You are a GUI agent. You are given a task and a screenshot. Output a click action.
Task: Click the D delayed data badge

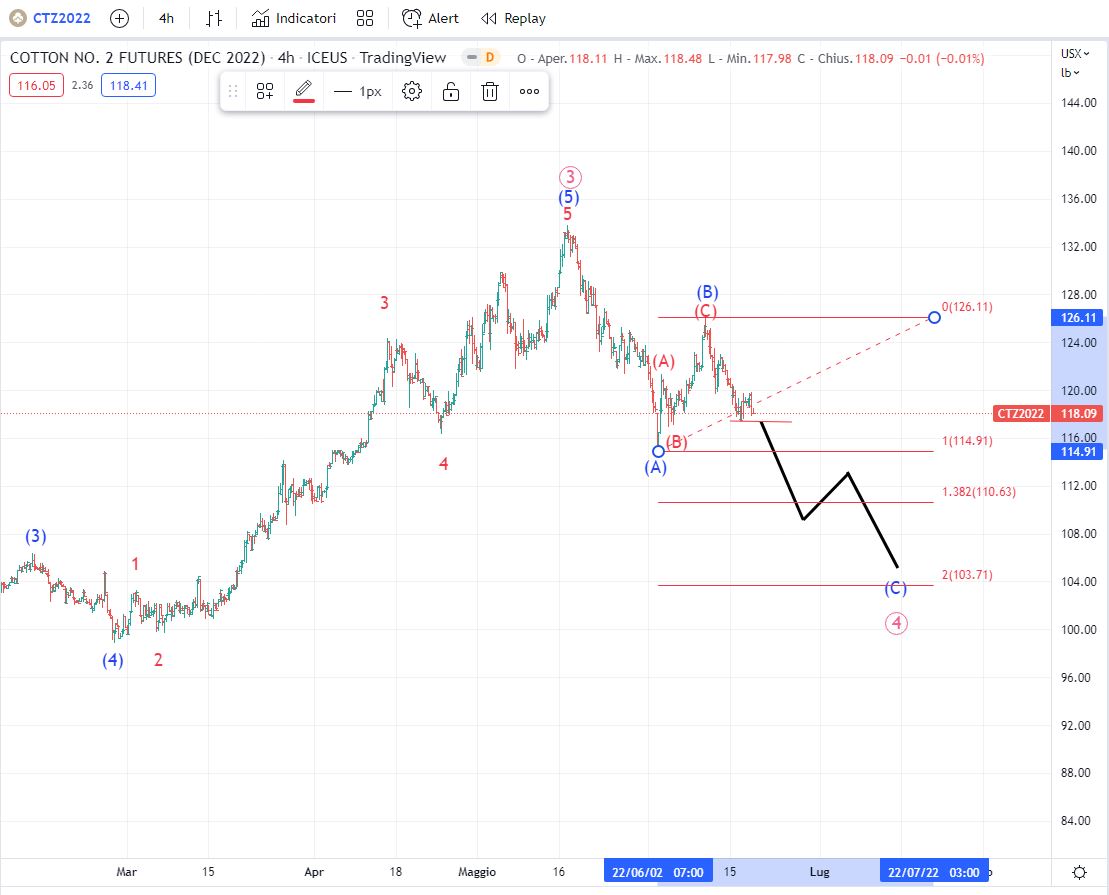489,57
